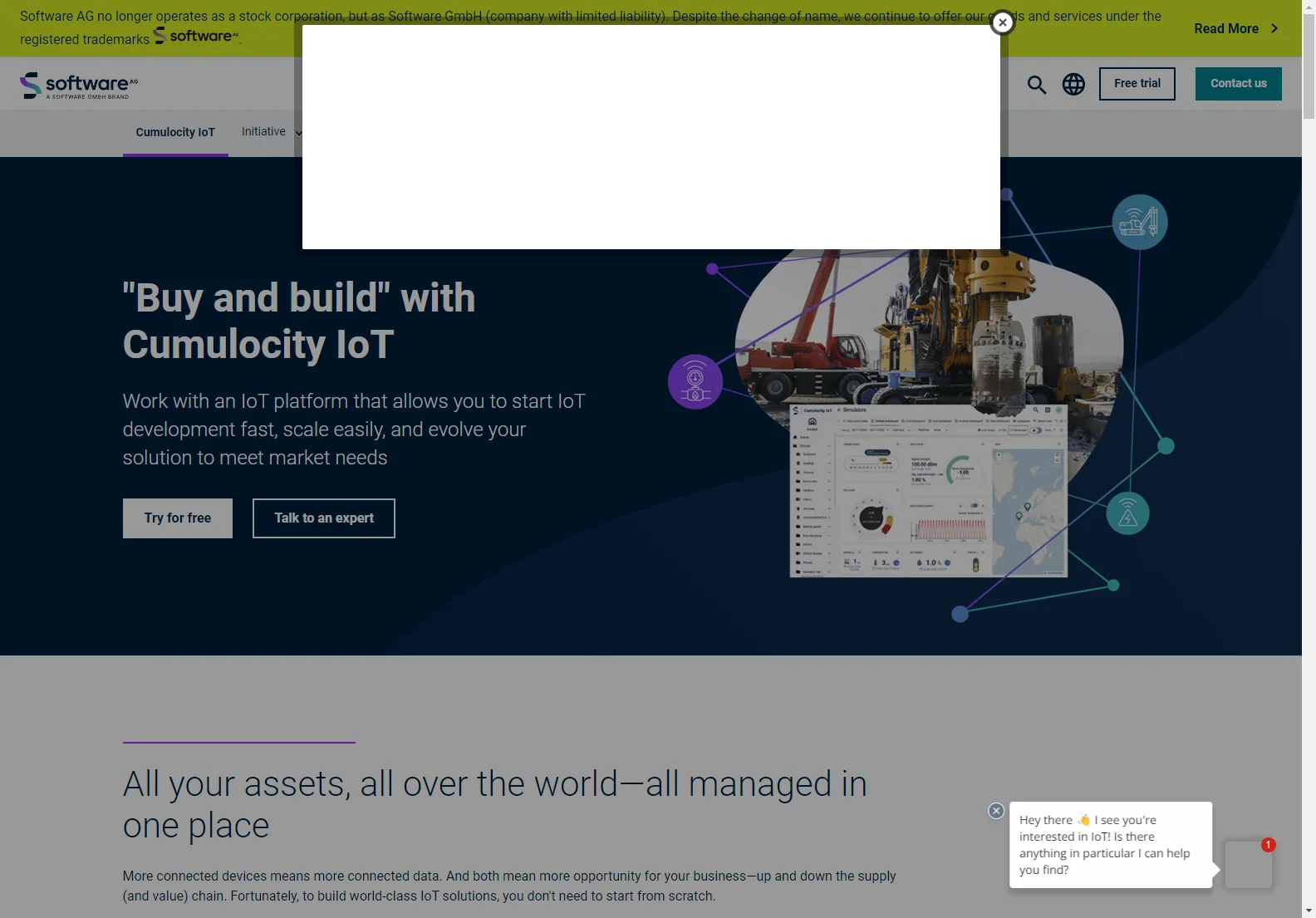The width and height of the screenshot is (1316, 918).
Task: Click Talk to an expert button
Action: [x=324, y=518]
